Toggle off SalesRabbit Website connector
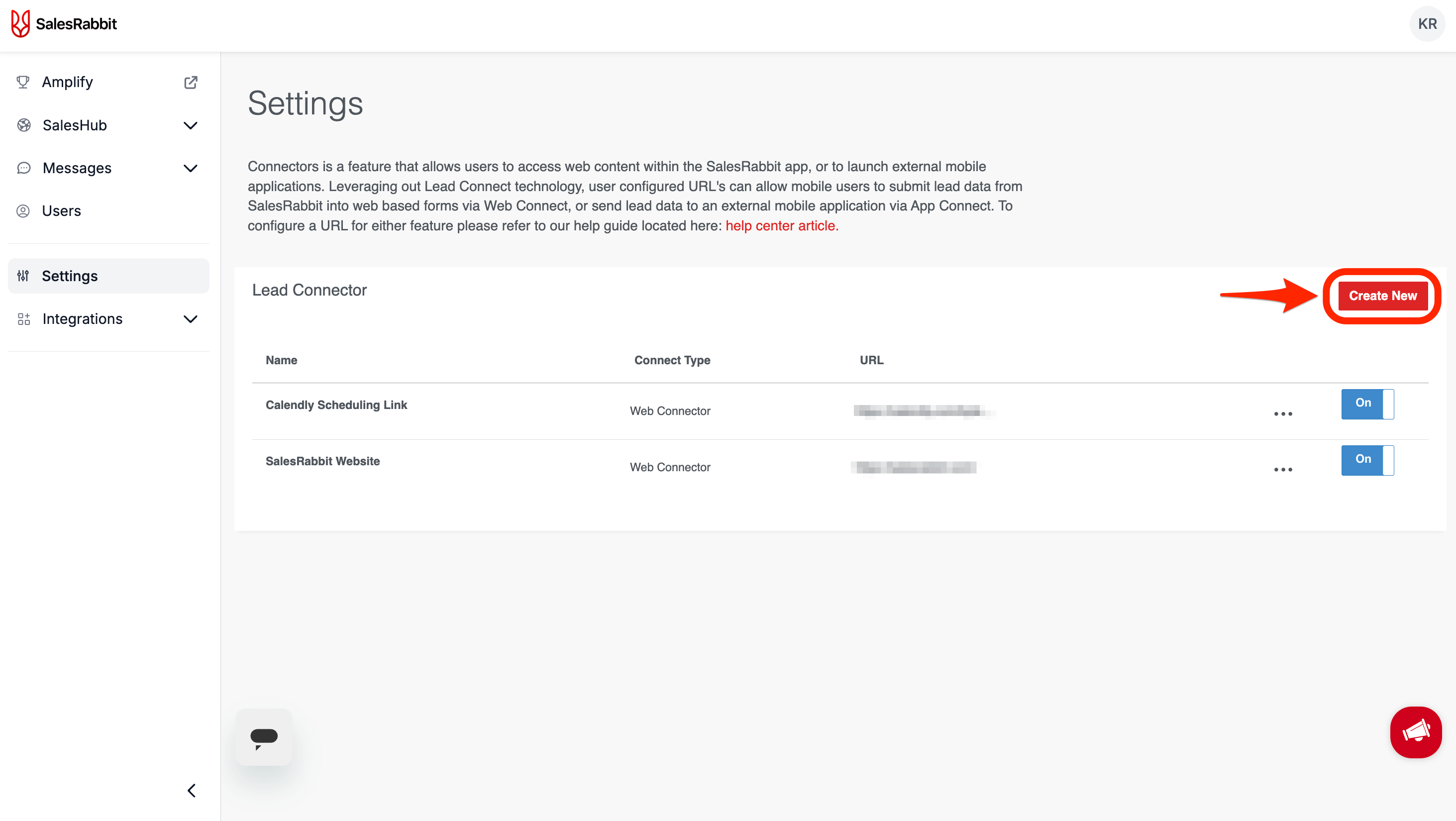 point(1367,460)
